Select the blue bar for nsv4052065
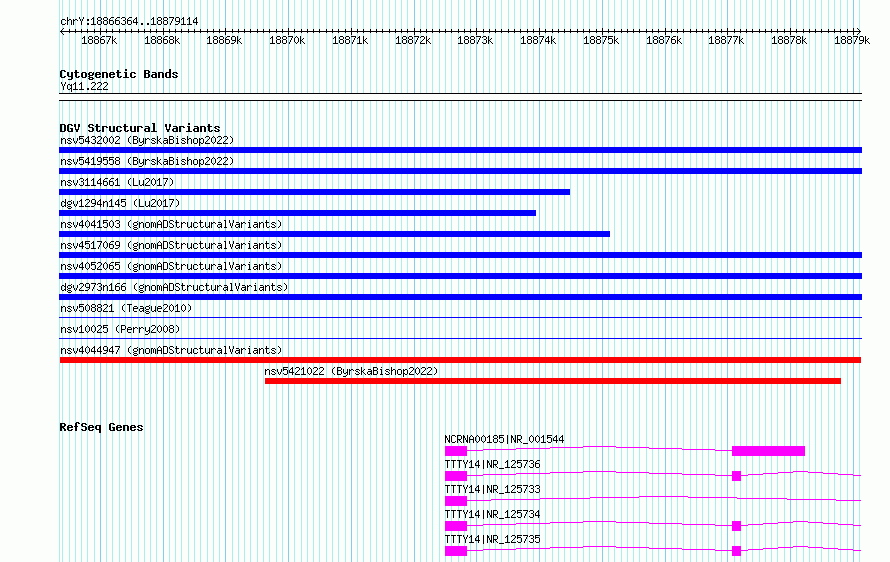This screenshot has width=890, height=562. (x=460, y=276)
